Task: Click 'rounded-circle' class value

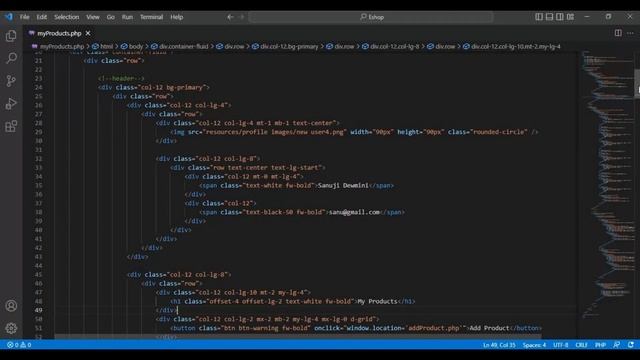Action: 499,132
